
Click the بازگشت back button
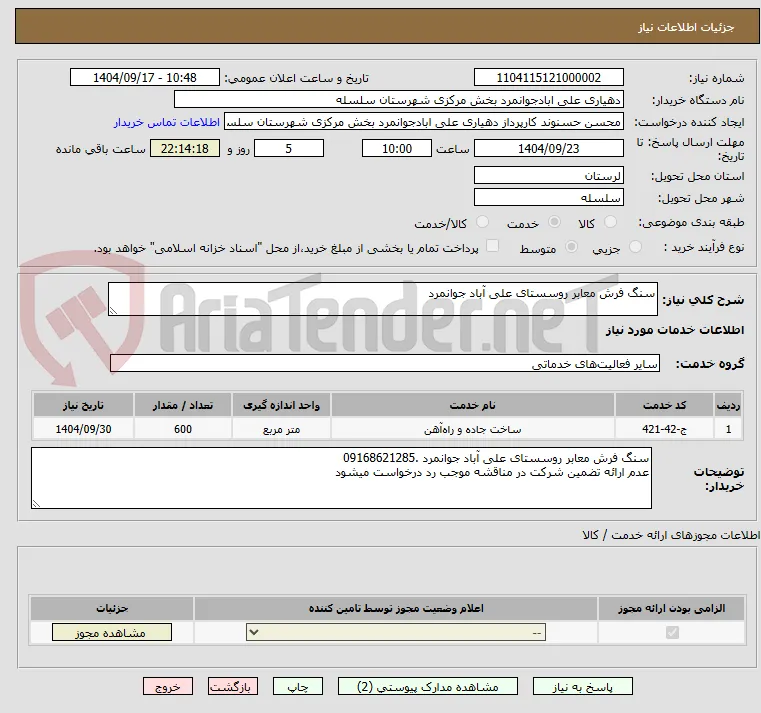click(x=233, y=686)
